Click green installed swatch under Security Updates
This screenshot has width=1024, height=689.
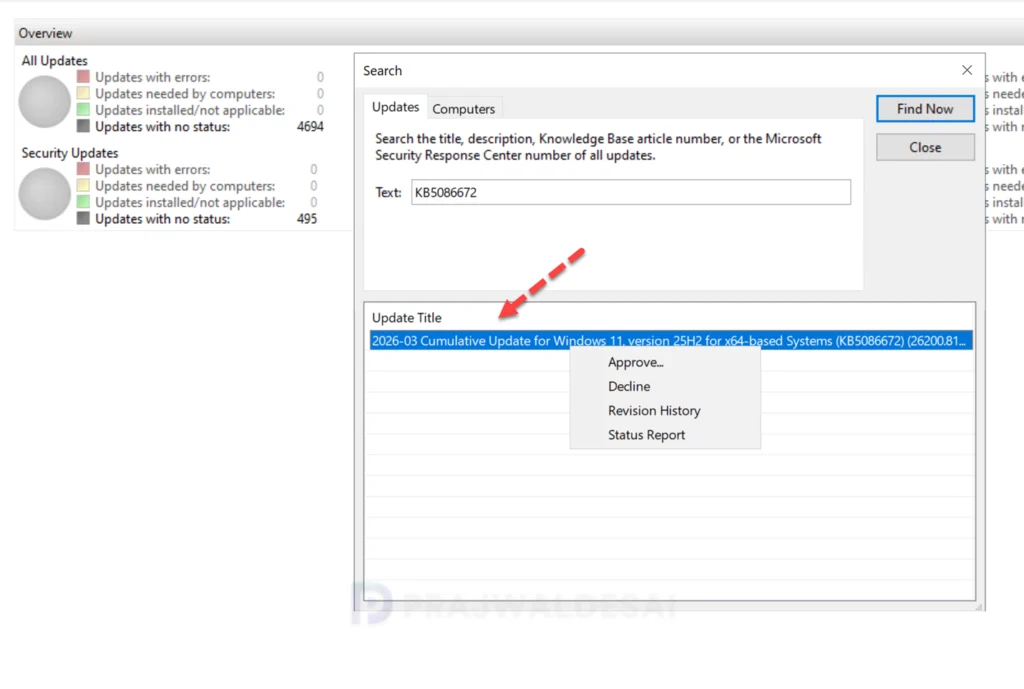[83, 202]
